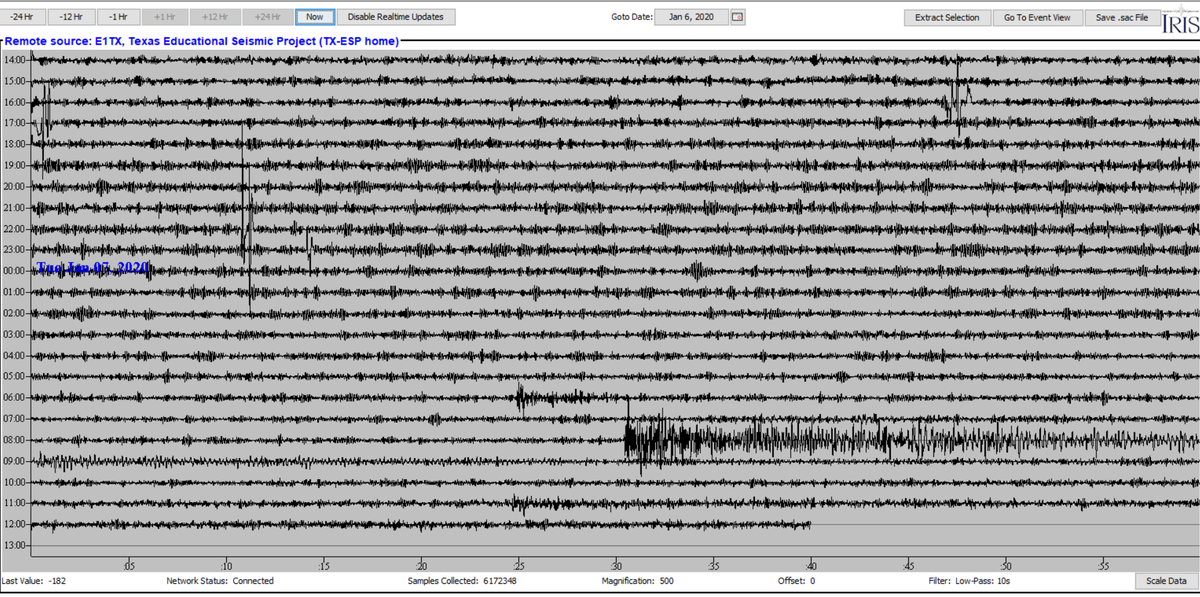This screenshot has height=597, width=1200.
Task: Click Samples Collected: 6172348 status text
Action: (x=462, y=581)
